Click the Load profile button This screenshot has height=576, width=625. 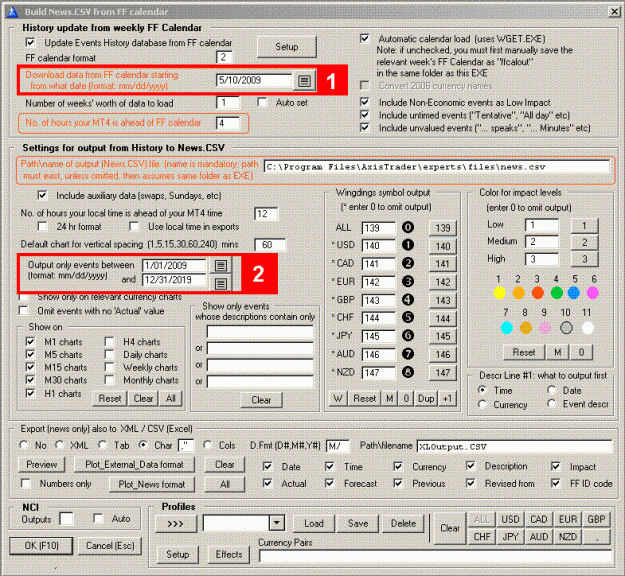(314, 523)
